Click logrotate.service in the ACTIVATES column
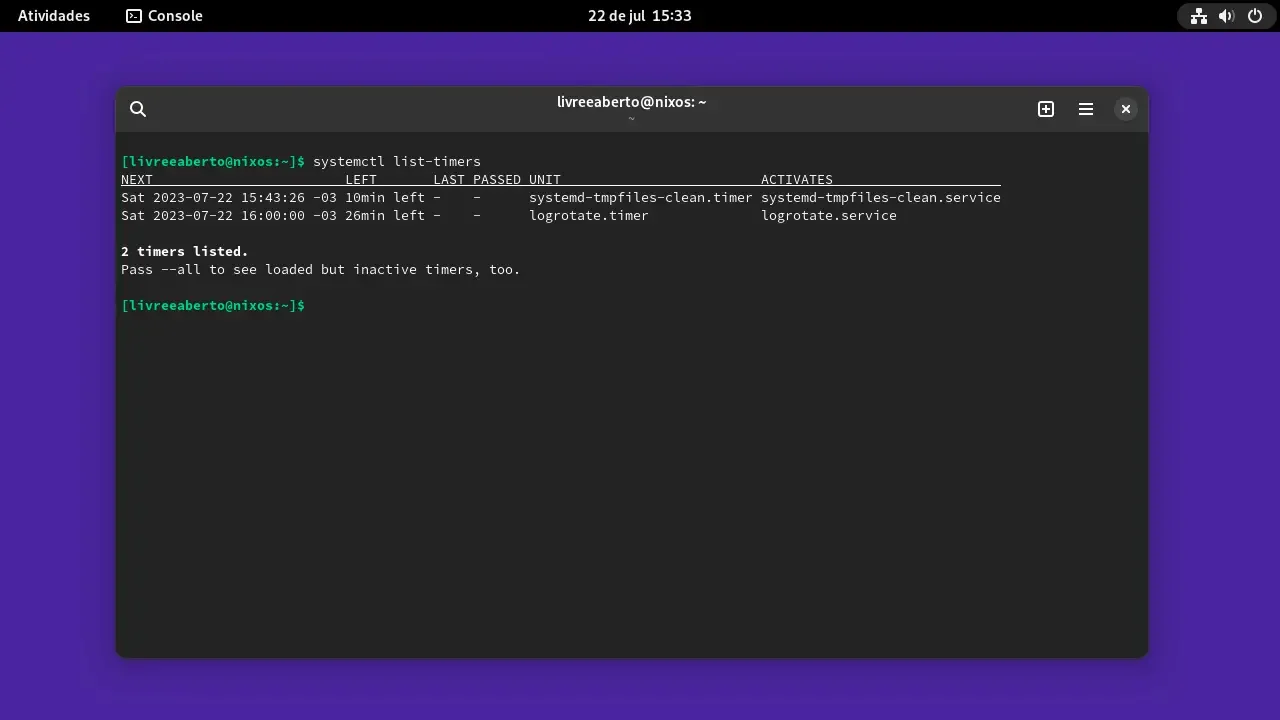The image size is (1280, 720). coord(829,216)
